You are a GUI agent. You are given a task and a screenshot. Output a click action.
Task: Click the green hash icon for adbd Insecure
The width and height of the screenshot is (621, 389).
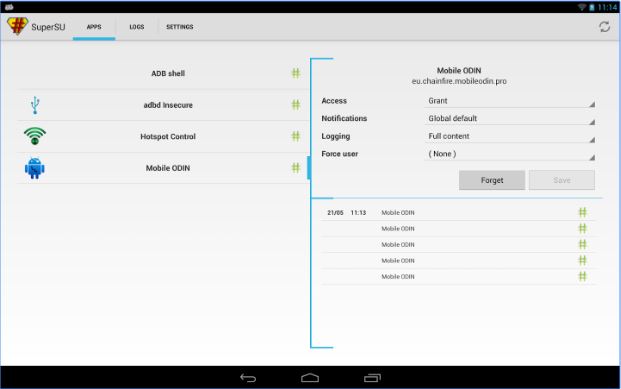coord(296,105)
